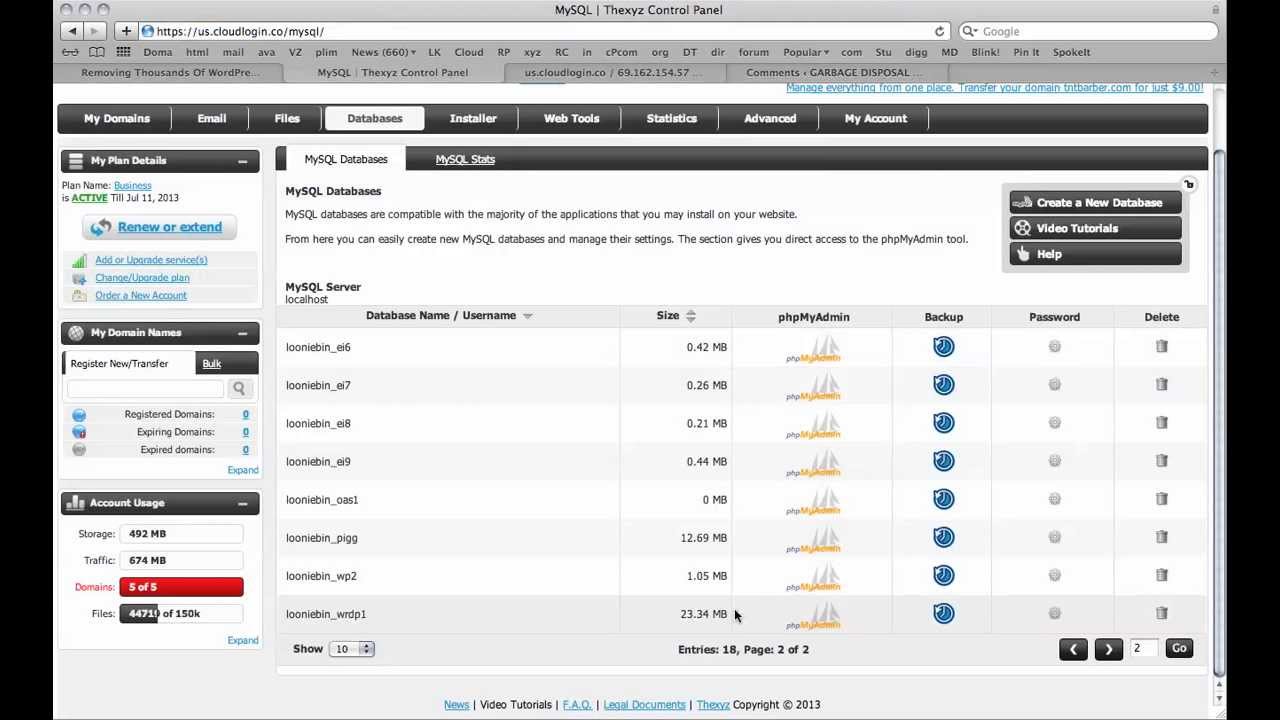1280x720 pixels.
Task: Delete the looniebin_wrdp1 database
Action: (x=1161, y=613)
